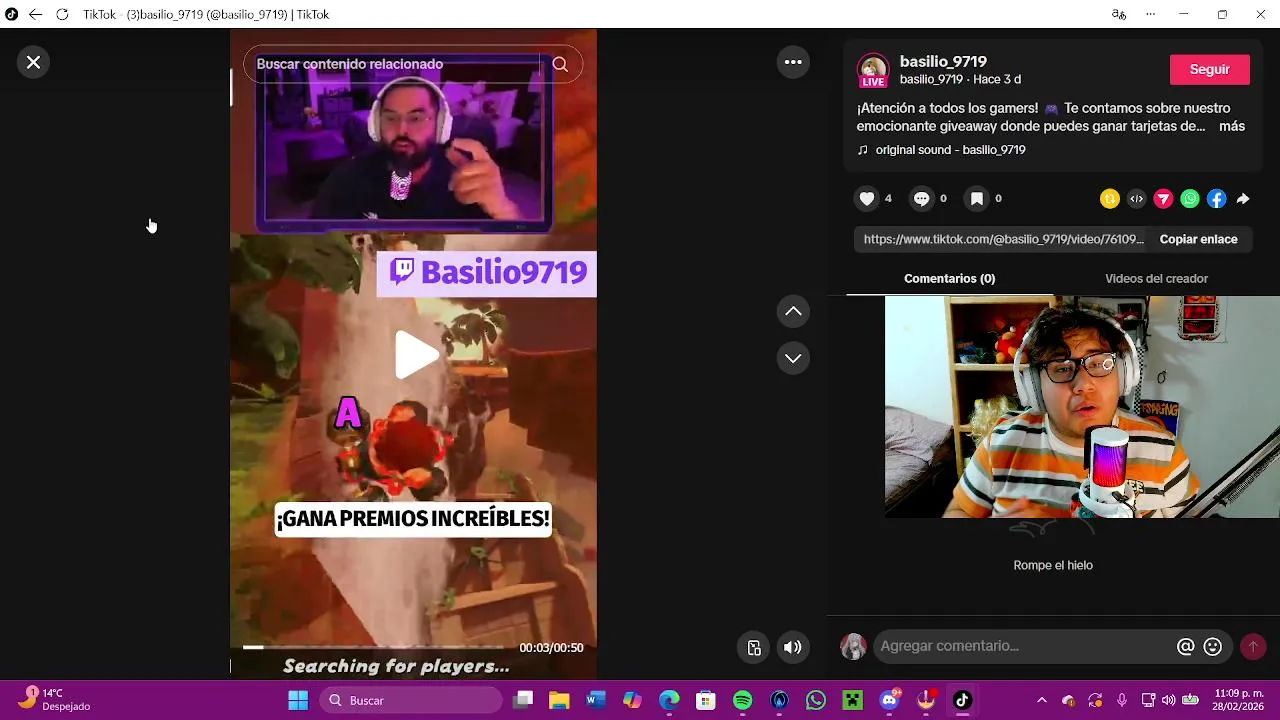The image size is (1280, 720).
Task: Toggle auto-scroll icon beside volume
Action: (754, 647)
